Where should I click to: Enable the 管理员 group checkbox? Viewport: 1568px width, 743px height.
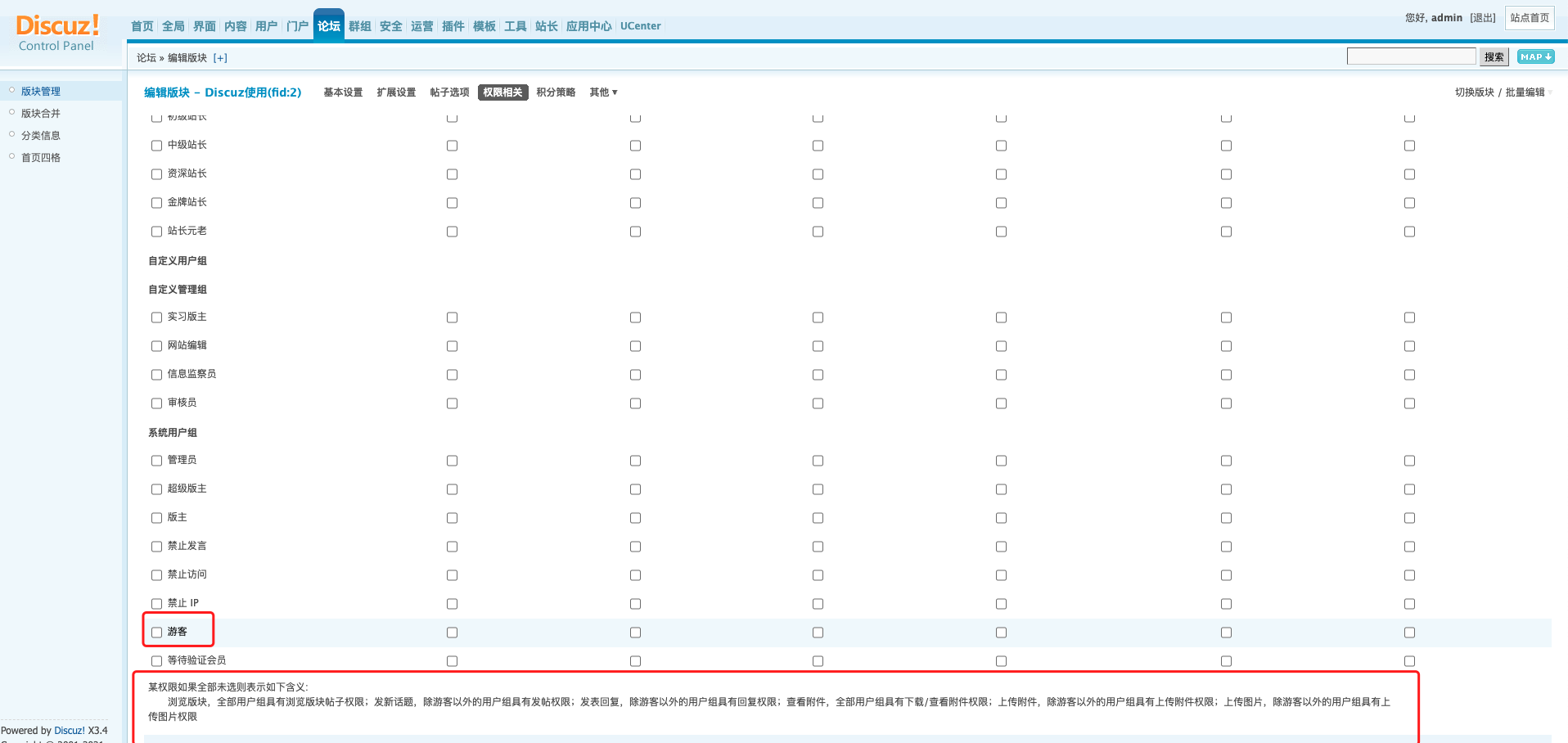click(157, 461)
